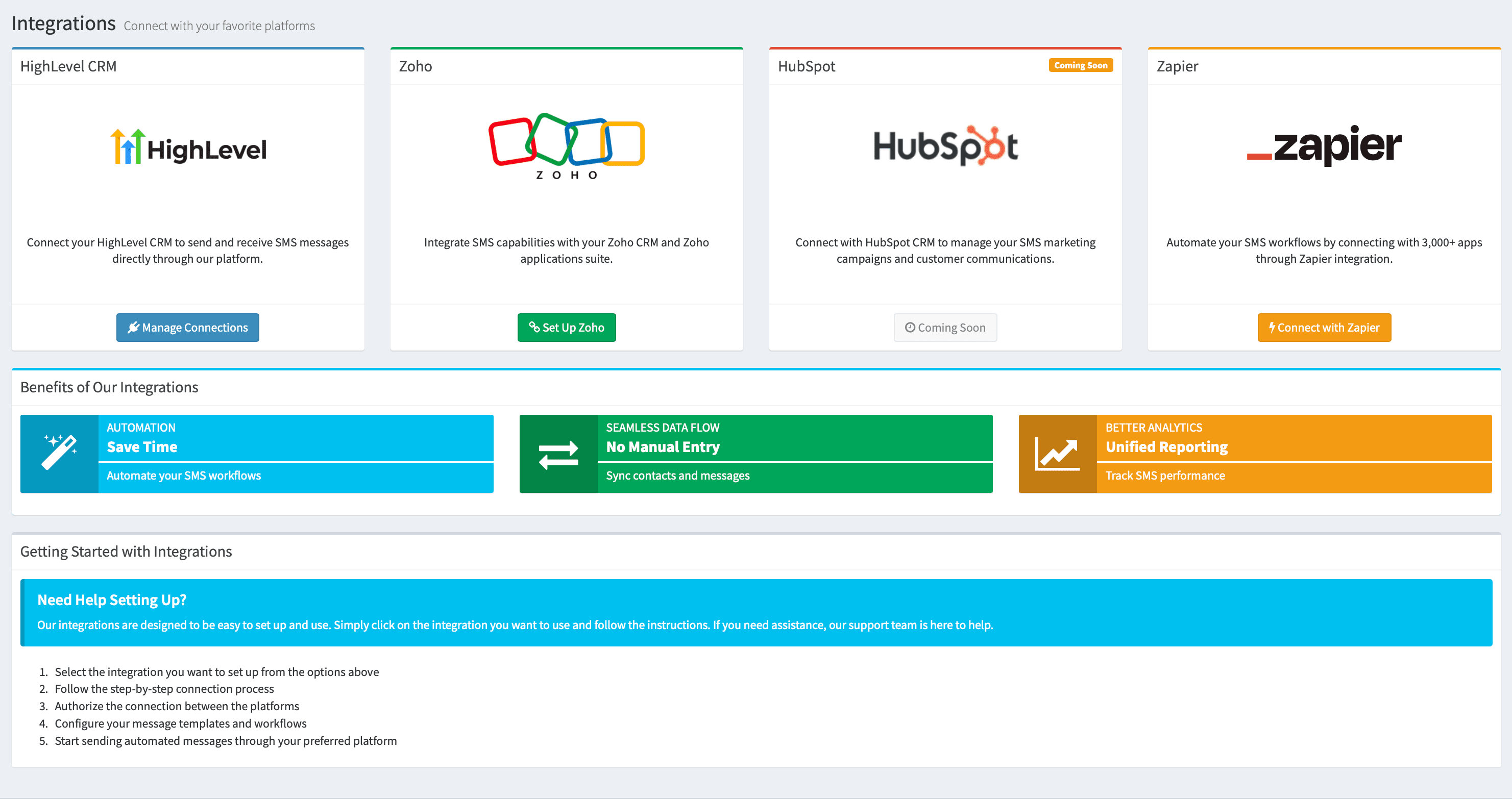Viewport: 1512px width, 799px height.
Task: Click the 'Unified Reporting' benefit text
Action: pos(1167,447)
